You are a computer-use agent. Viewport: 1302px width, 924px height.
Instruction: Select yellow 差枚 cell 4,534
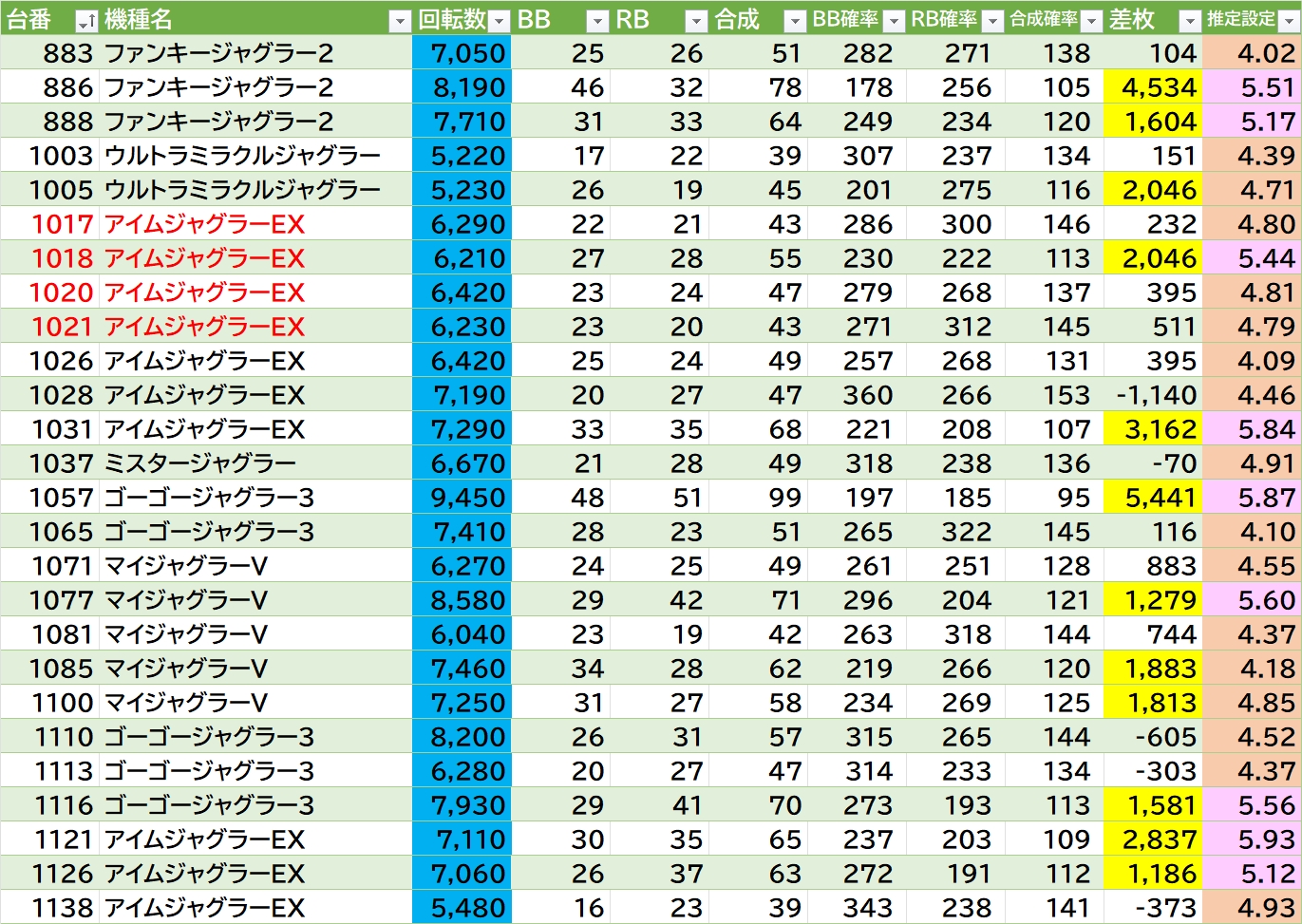(1153, 87)
